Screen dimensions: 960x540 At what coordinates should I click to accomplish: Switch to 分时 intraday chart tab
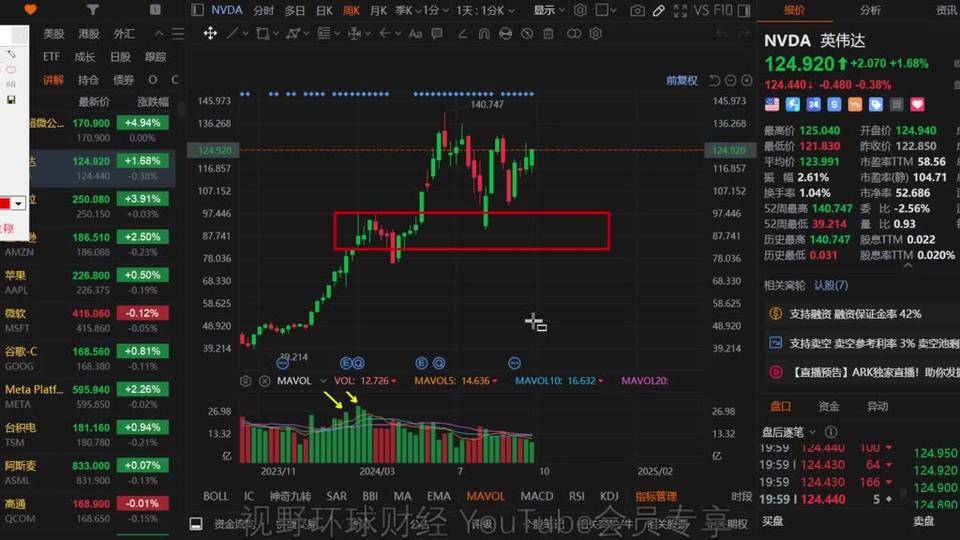pyautogui.click(x=264, y=10)
